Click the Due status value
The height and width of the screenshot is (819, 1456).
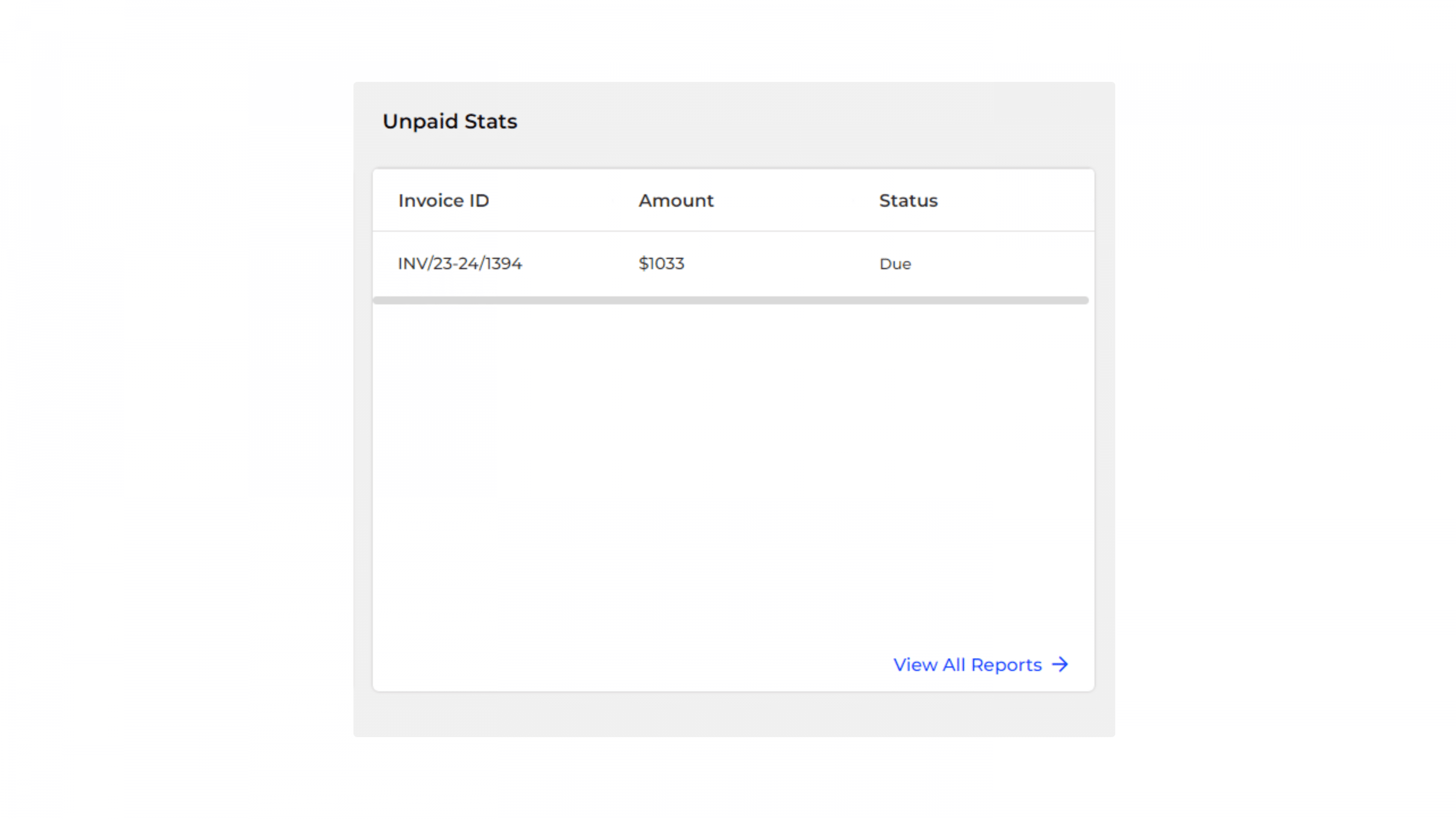click(x=895, y=264)
